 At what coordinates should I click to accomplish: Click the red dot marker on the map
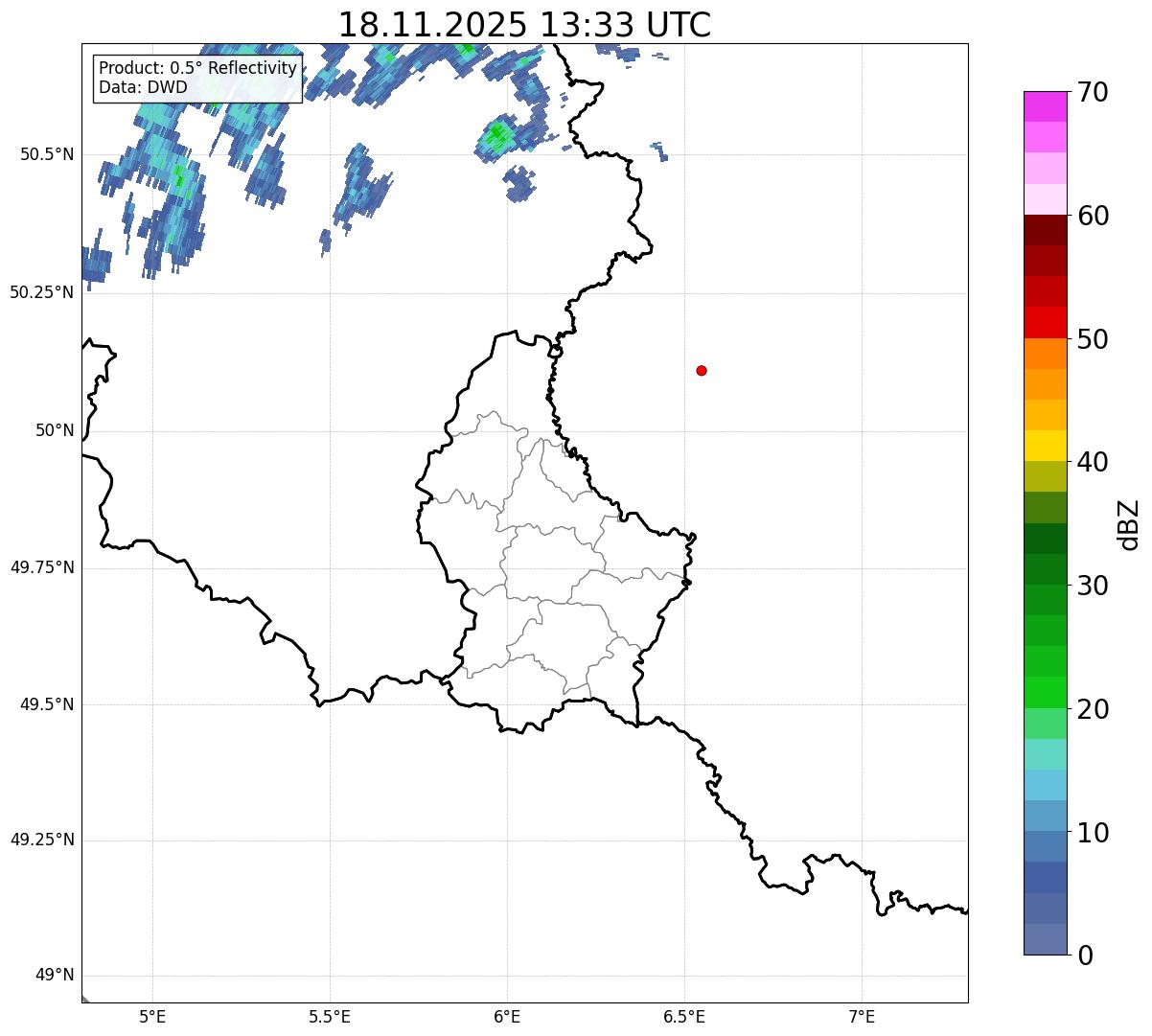[x=702, y=371]
